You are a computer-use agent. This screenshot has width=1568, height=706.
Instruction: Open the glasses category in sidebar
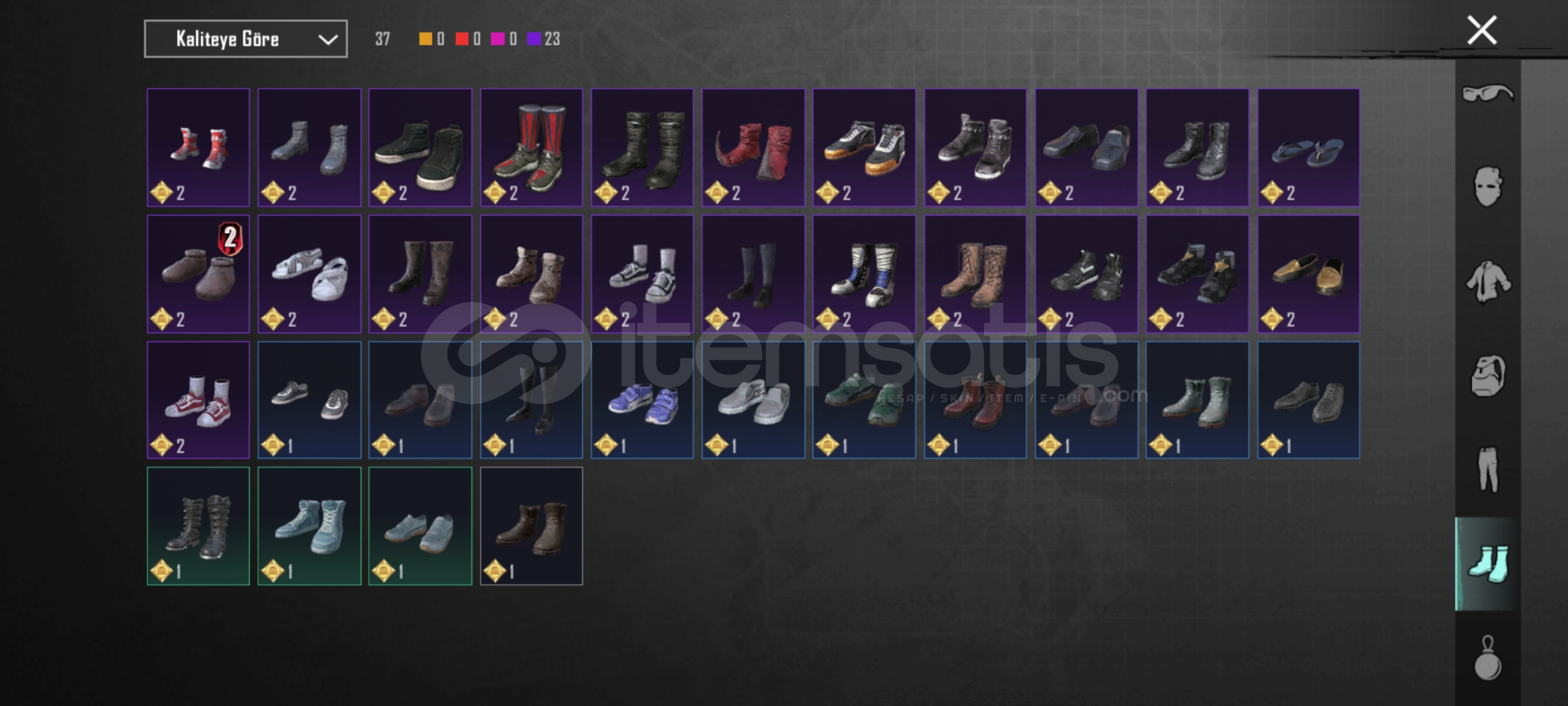1488,93
